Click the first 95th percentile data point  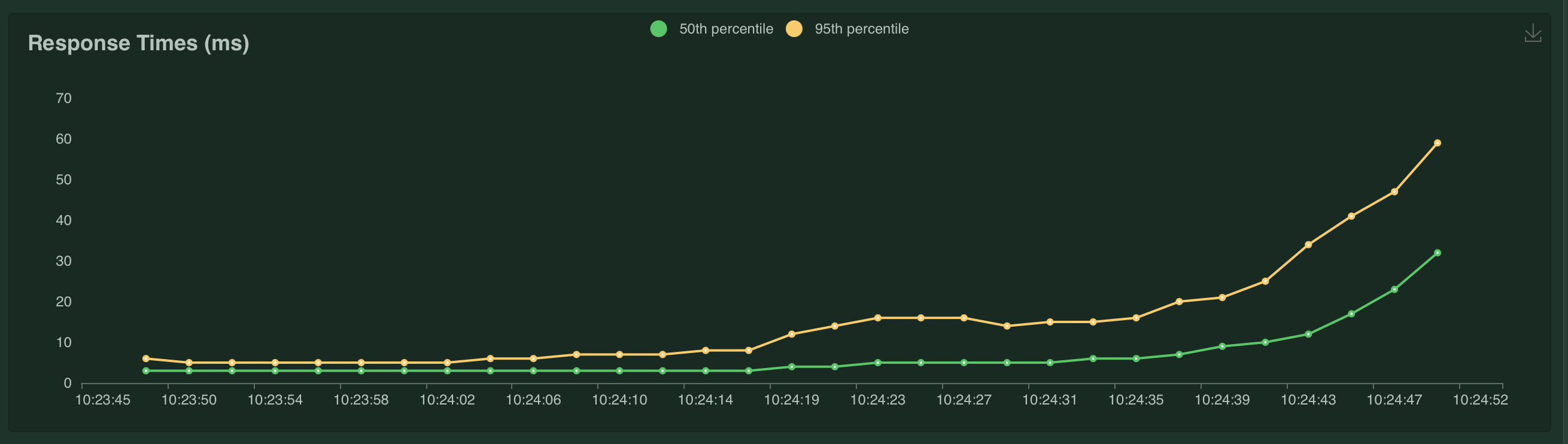pos(145,359)
